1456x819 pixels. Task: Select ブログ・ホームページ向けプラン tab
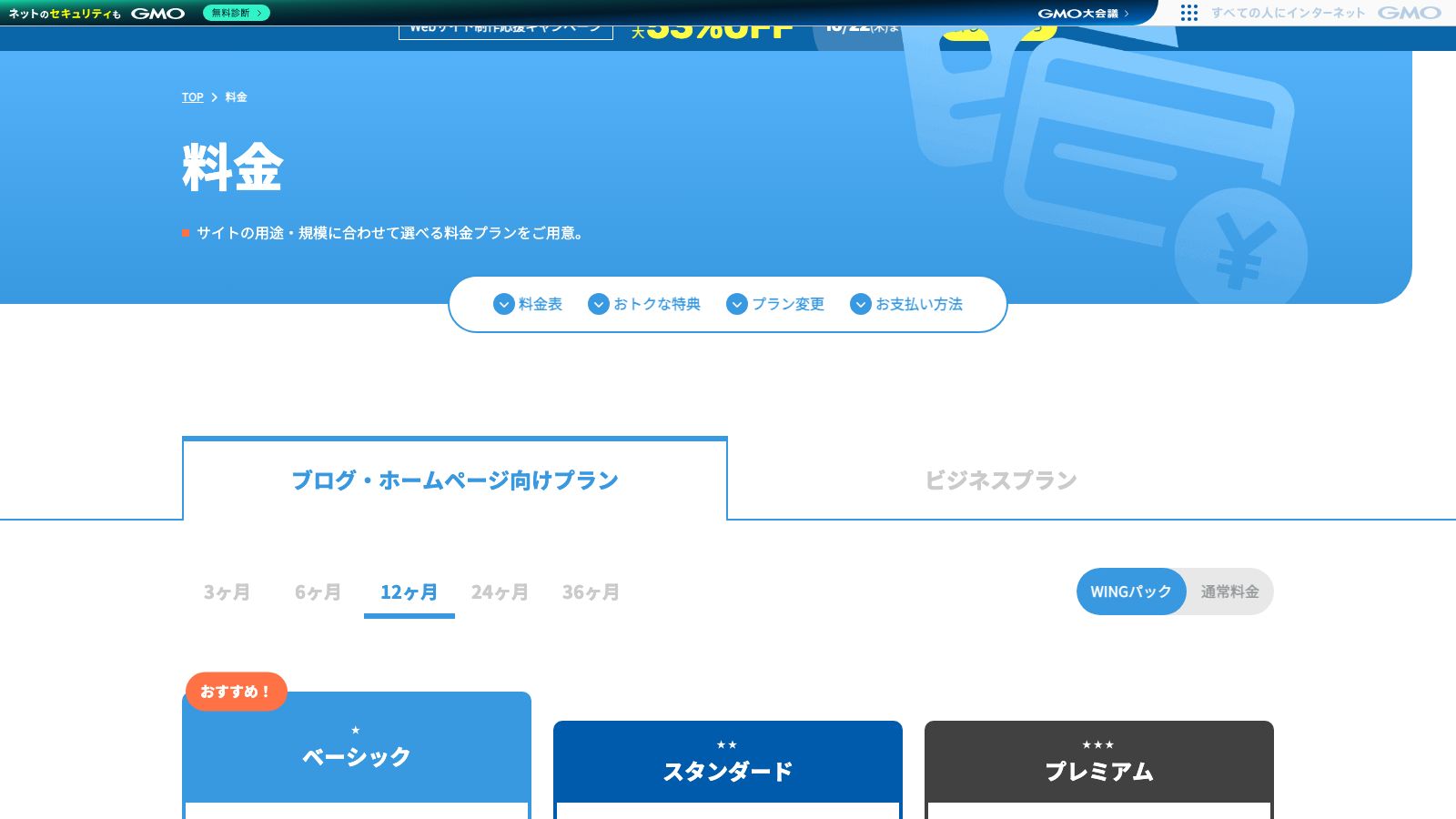[455, 480]
